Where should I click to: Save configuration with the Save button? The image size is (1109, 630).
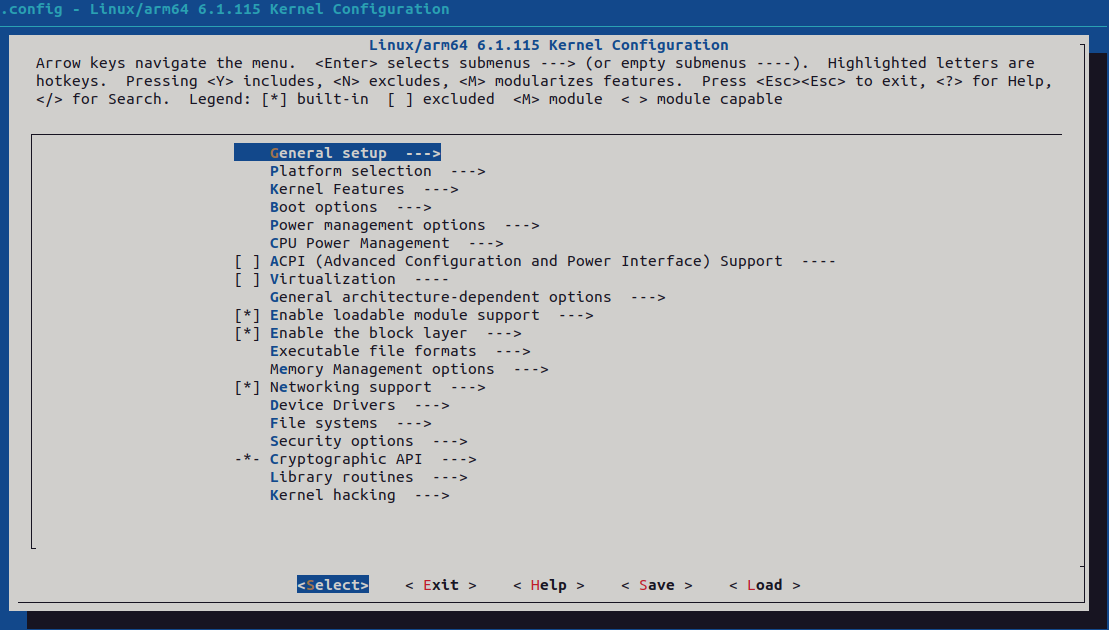click(x=657, y=585)
